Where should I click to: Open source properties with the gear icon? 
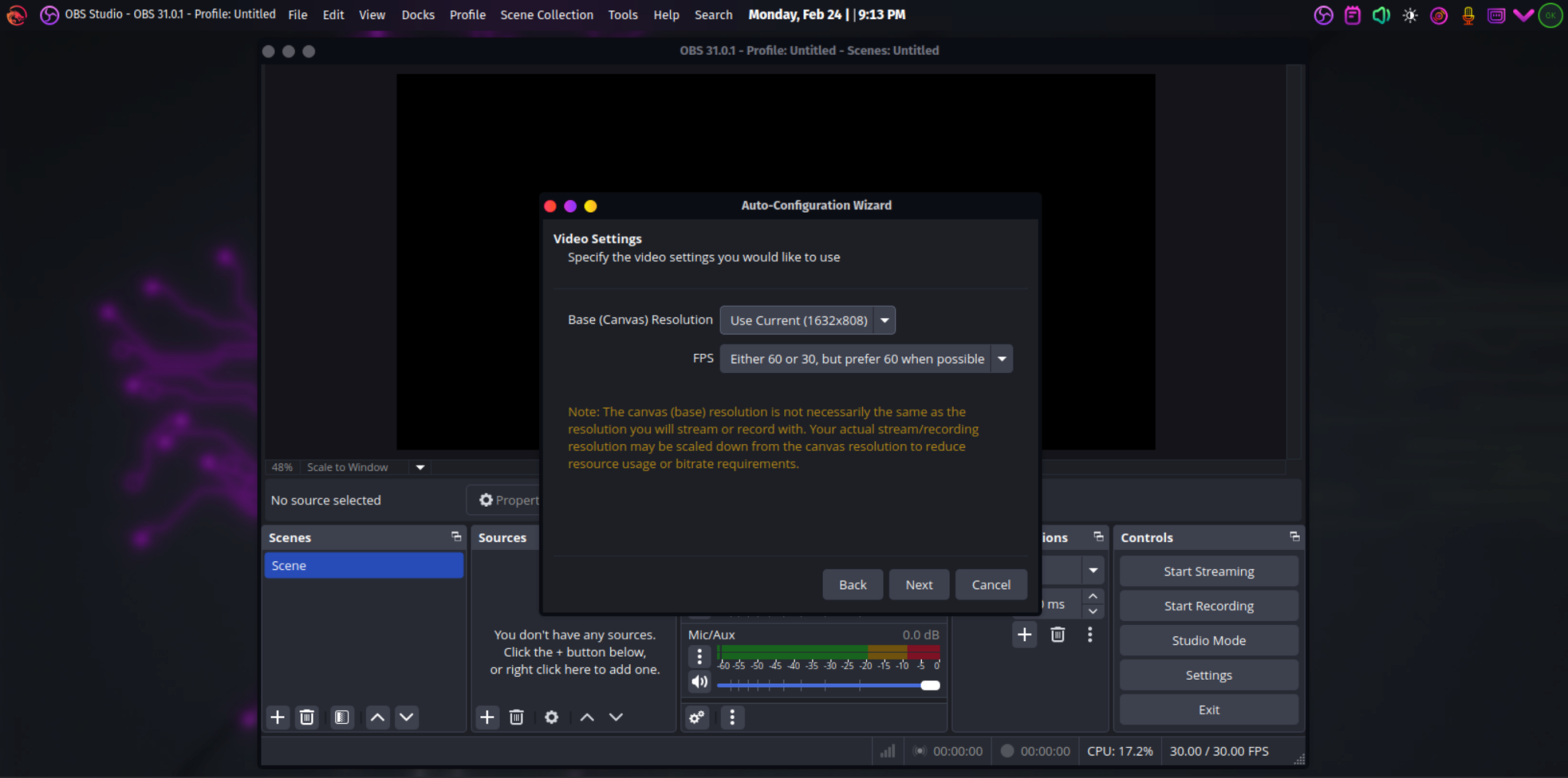click(550, 718)
